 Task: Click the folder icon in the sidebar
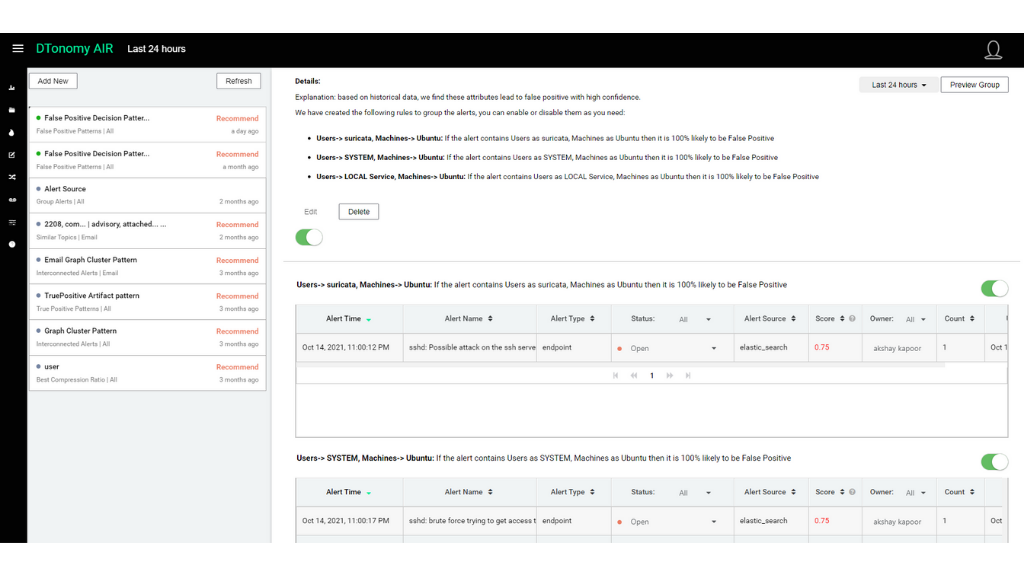(x=12, y=110)
